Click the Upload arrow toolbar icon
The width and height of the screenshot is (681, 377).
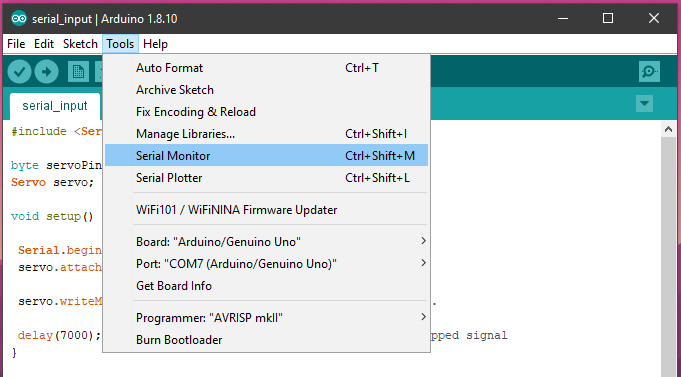point(46,72)
